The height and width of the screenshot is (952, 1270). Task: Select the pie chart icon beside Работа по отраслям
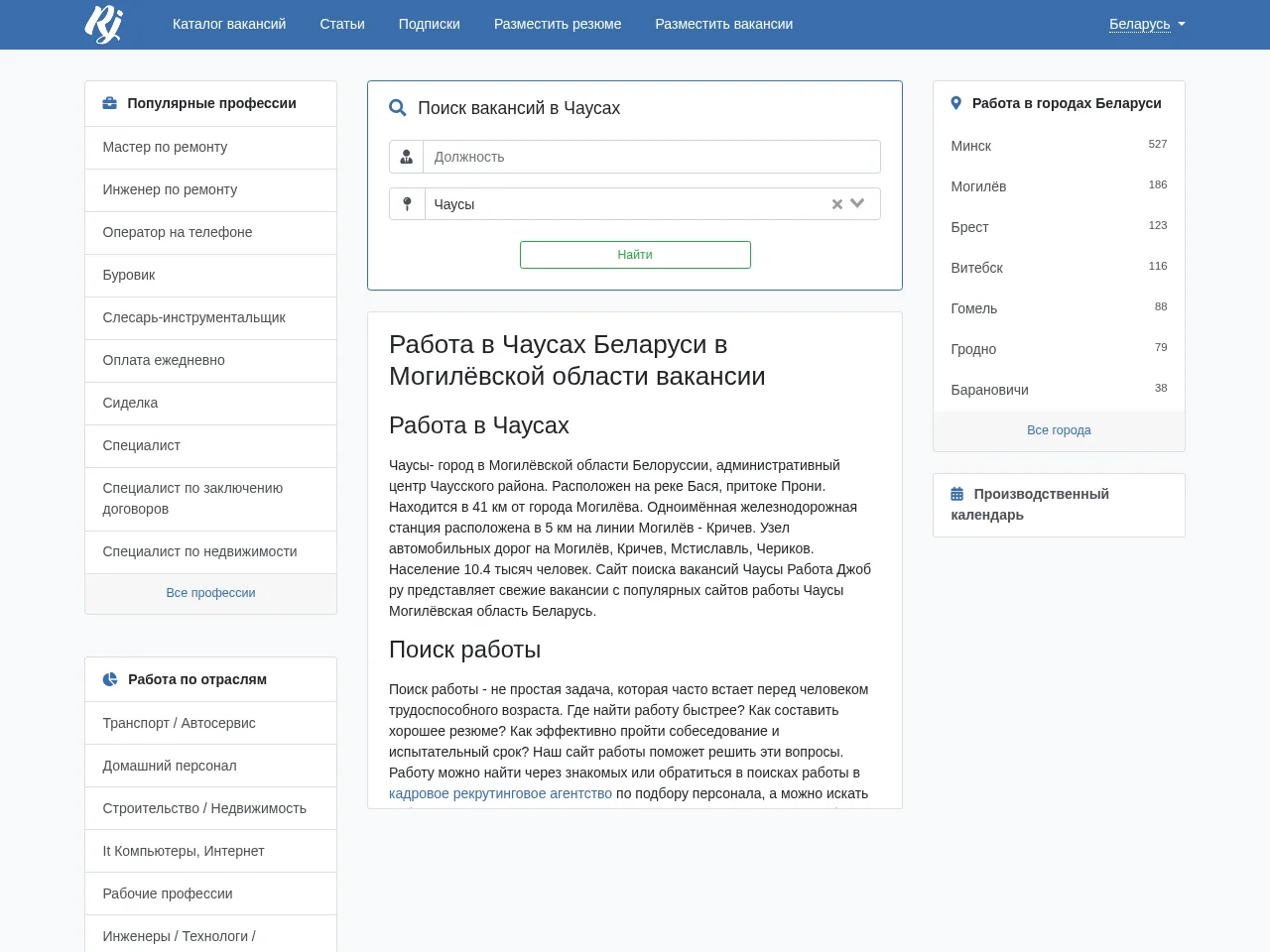[110, 679]
